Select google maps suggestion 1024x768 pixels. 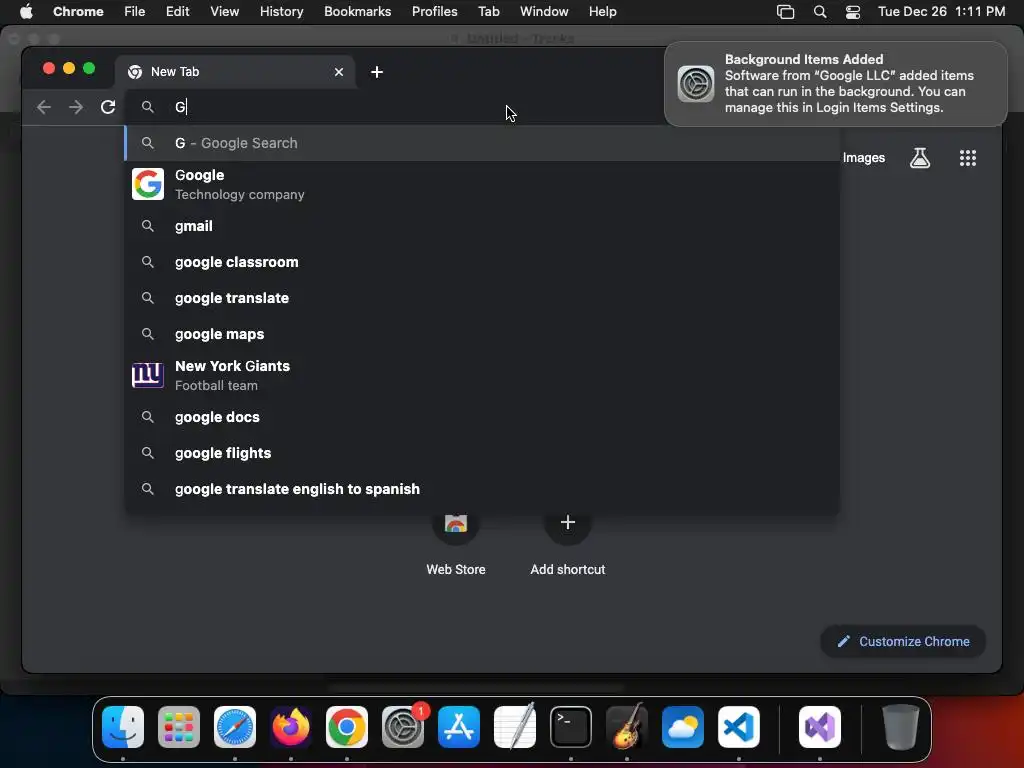pyautogui.click(x=482, y=334)
